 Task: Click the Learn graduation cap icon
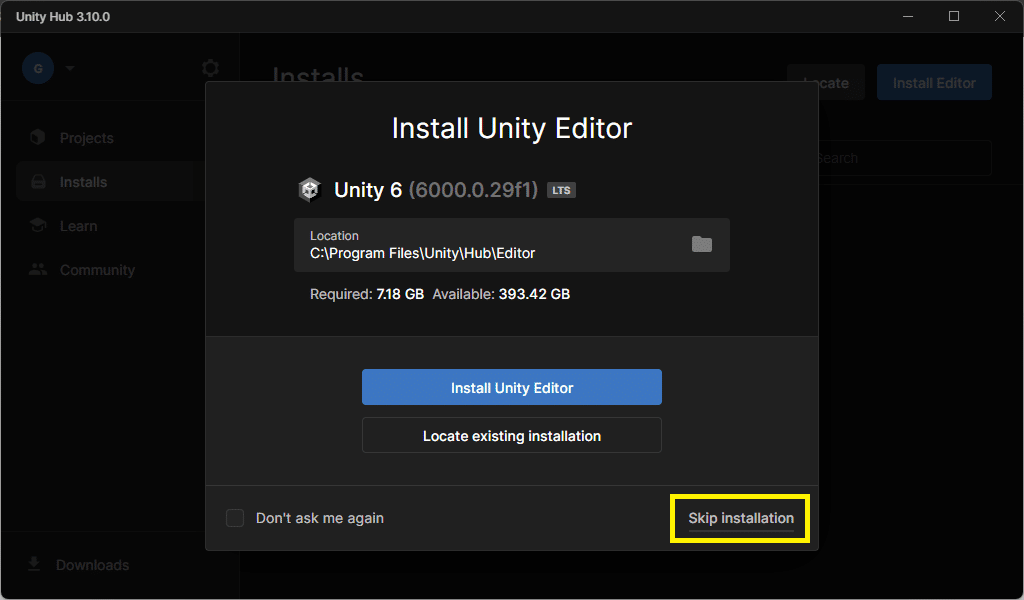tap(37, 225)
